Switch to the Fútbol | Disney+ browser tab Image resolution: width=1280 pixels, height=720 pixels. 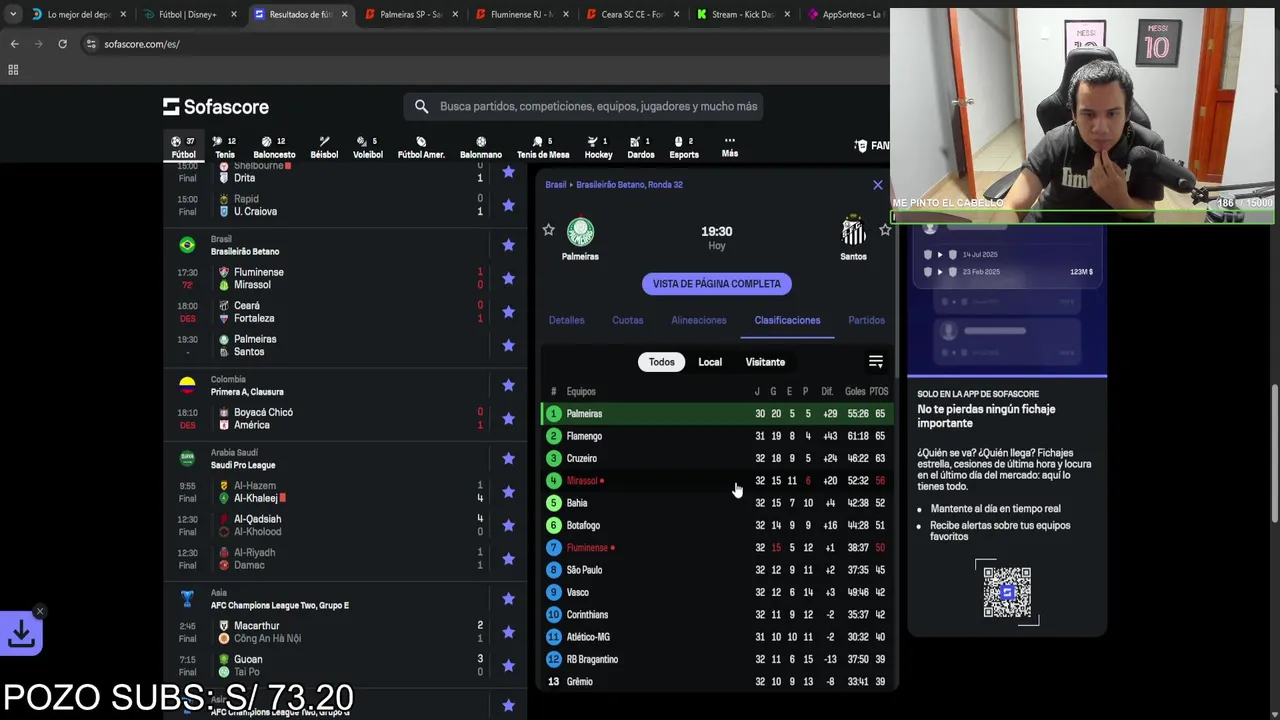tap(189, 14)
